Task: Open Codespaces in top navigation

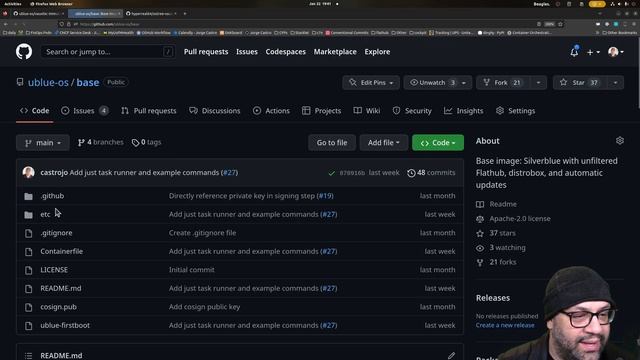Action: (285, 52)
